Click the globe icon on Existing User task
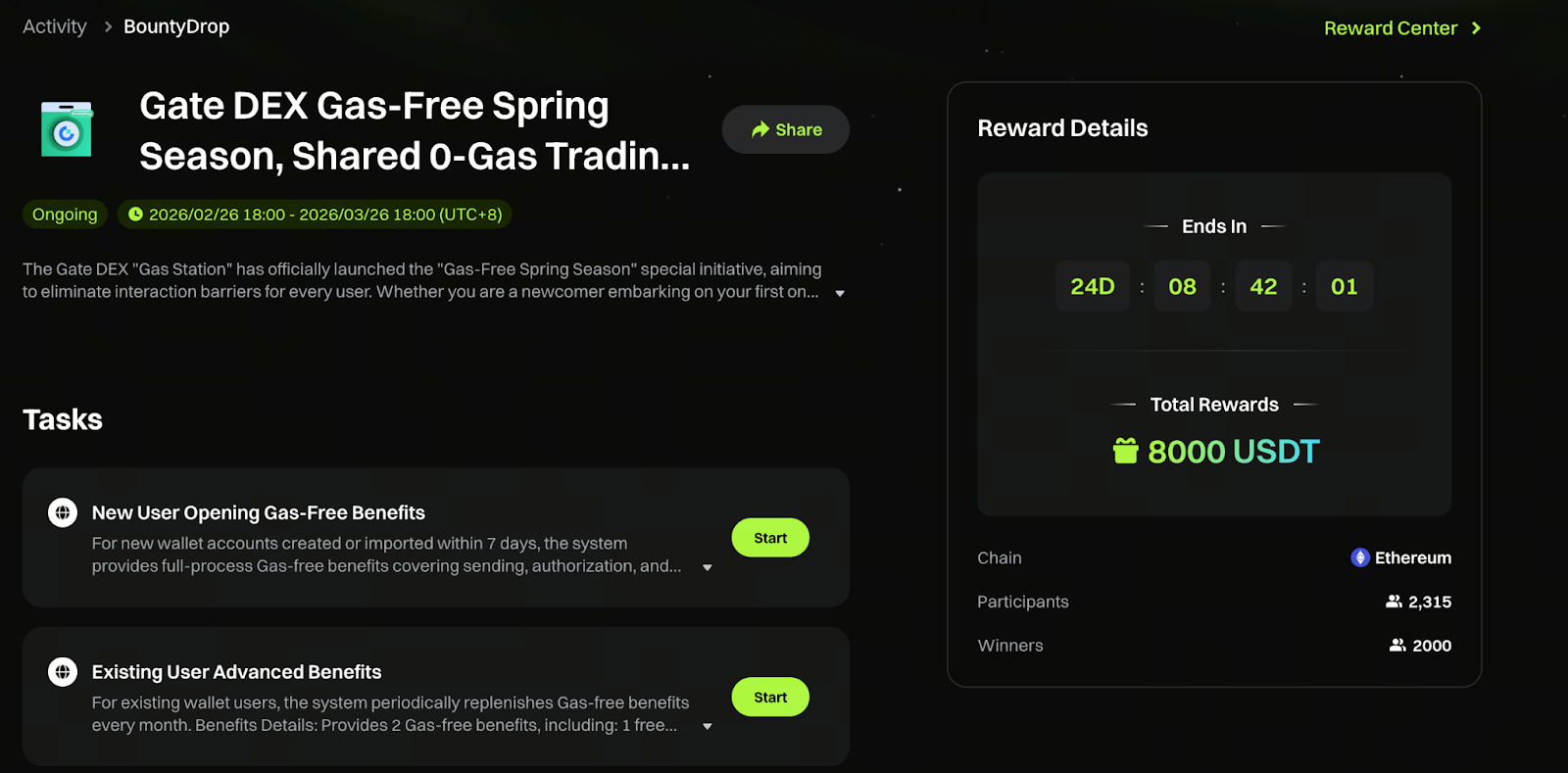This screenshot has height=773, width=1568. pos(63,672)
